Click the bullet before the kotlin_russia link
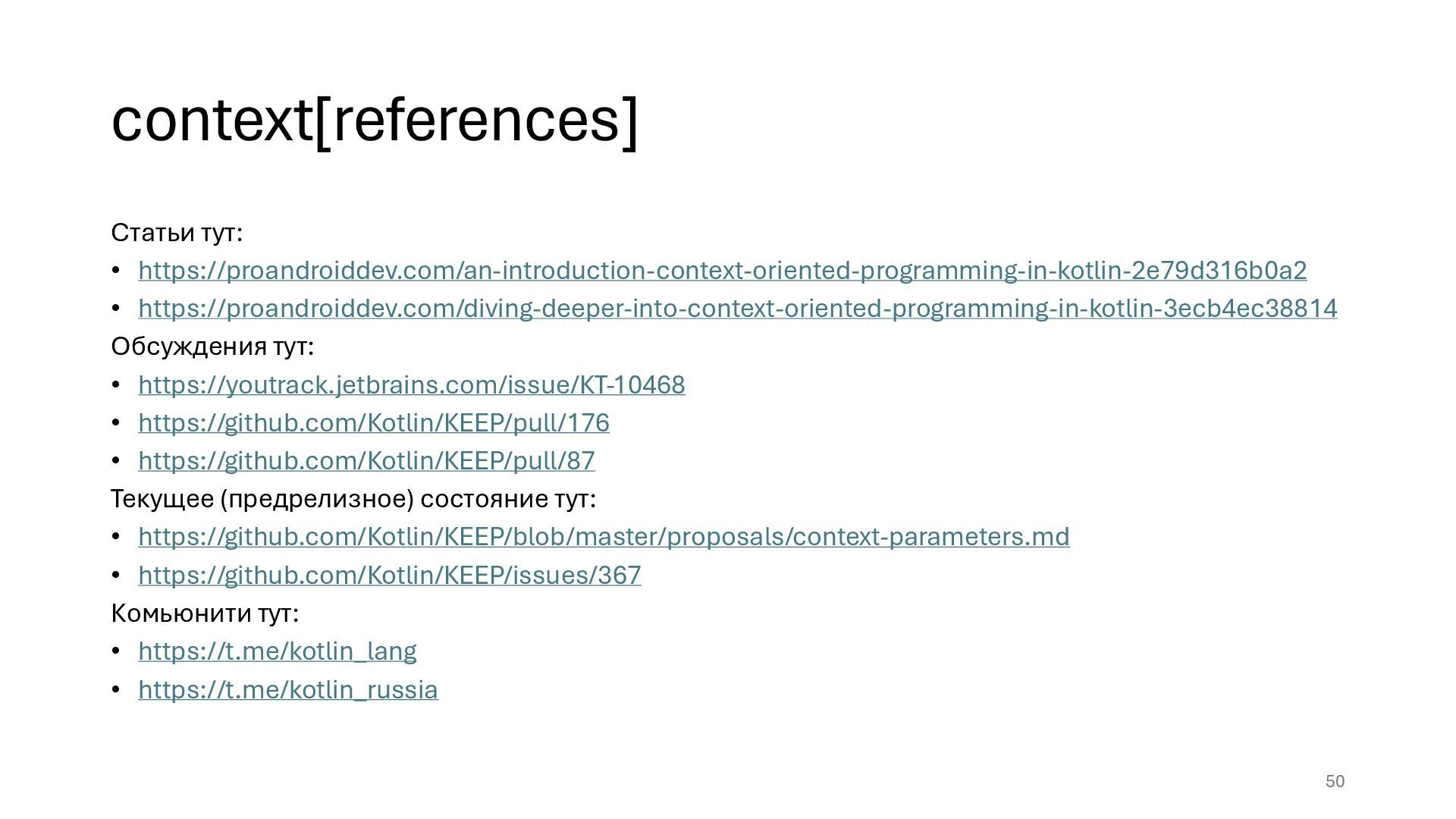This screenshot has width=1456, height=819. pyautogui.click(x=116, y=690)
